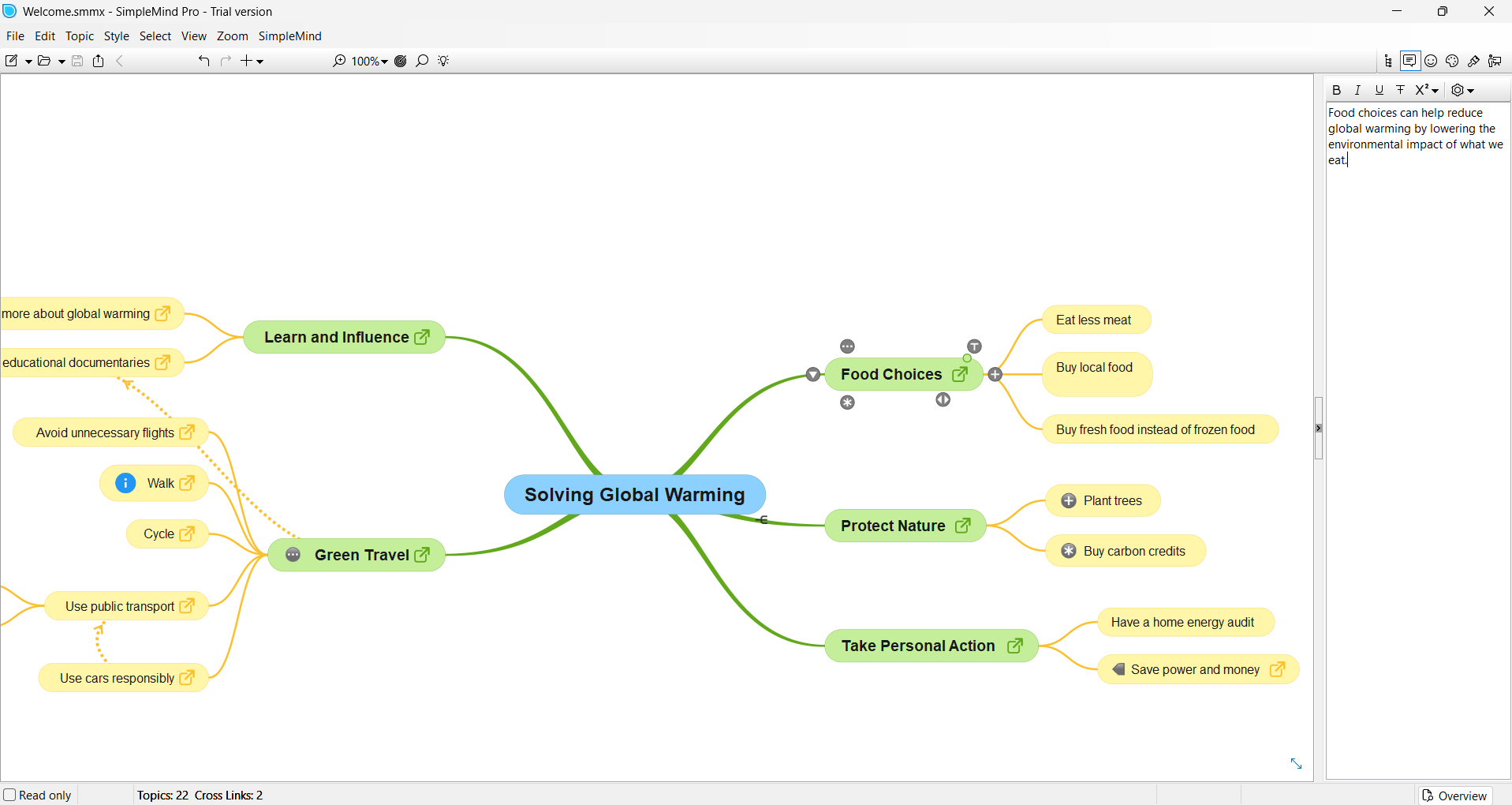Click inside the Food choices note text area

tap(1417, 440)
